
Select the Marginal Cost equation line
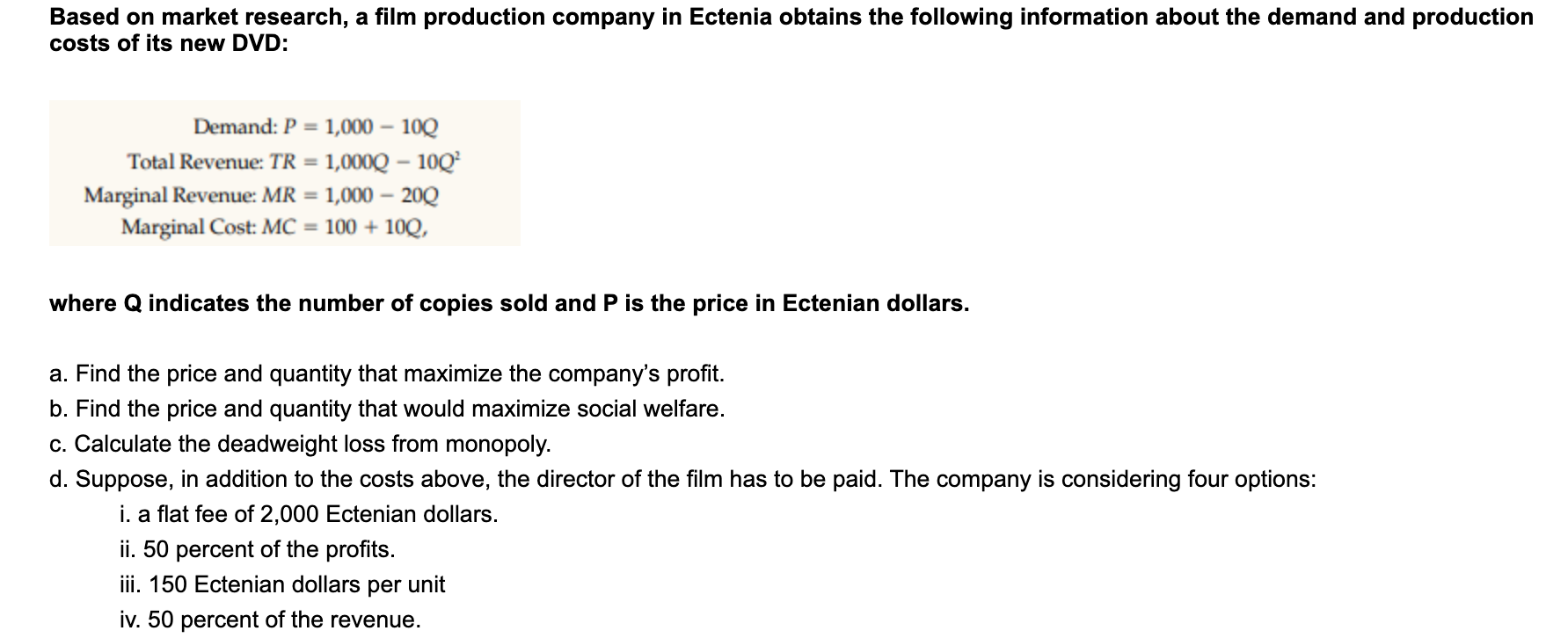pos(275,227)
